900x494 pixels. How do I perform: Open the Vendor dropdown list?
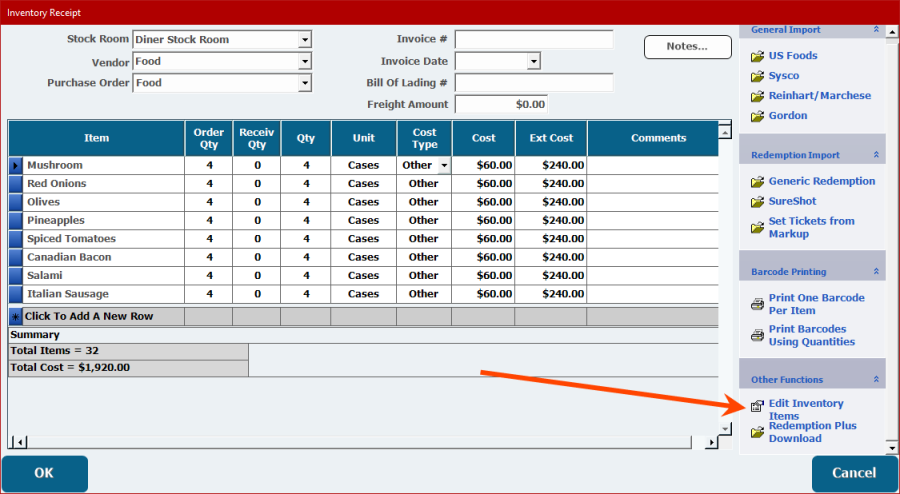(x=304, y=62)
